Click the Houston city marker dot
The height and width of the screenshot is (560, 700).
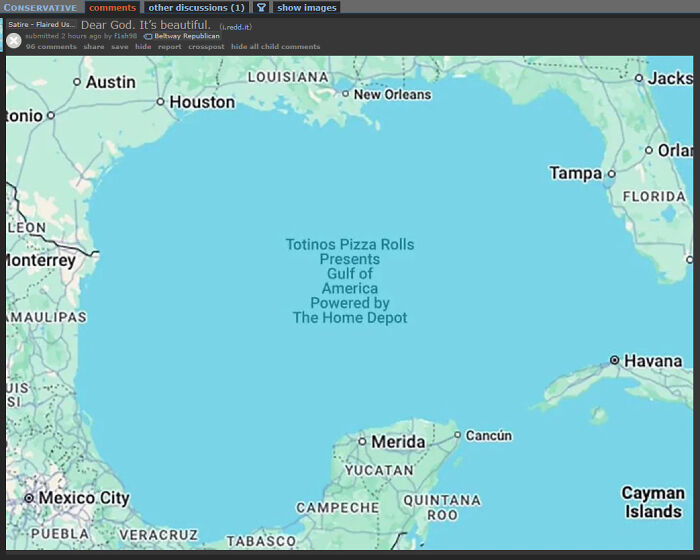[x=160, y=101]
